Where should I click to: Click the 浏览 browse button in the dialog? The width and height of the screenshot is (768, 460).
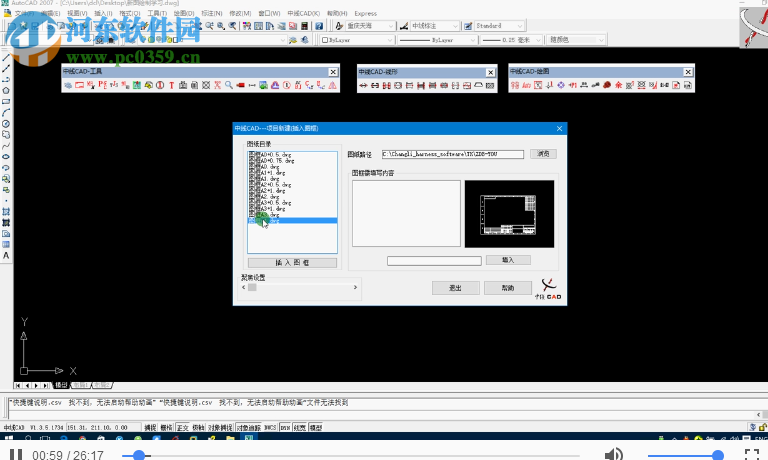[x=543, y=154]
